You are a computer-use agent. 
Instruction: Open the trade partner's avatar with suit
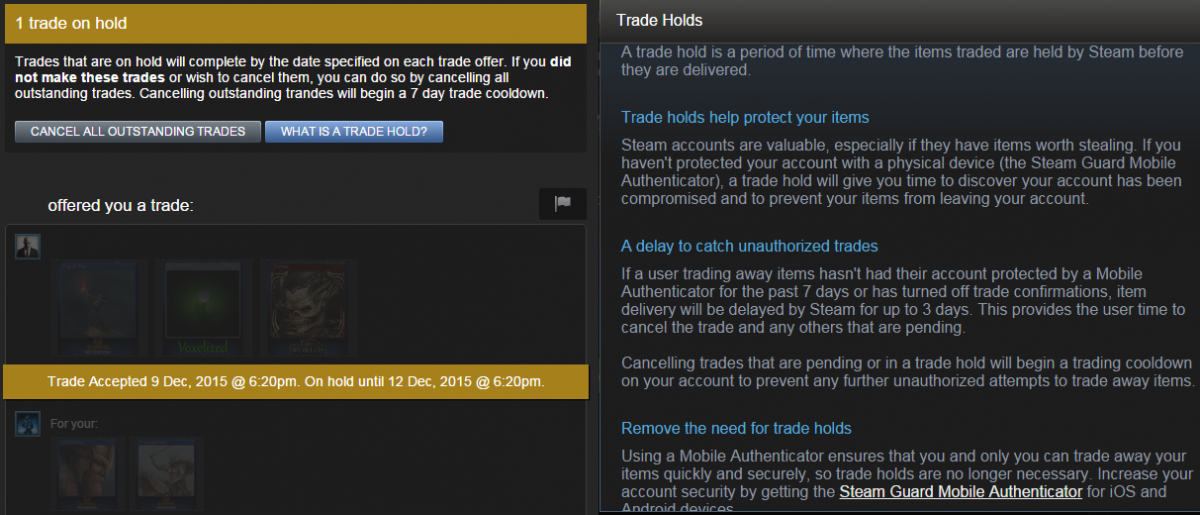[27, 247]
